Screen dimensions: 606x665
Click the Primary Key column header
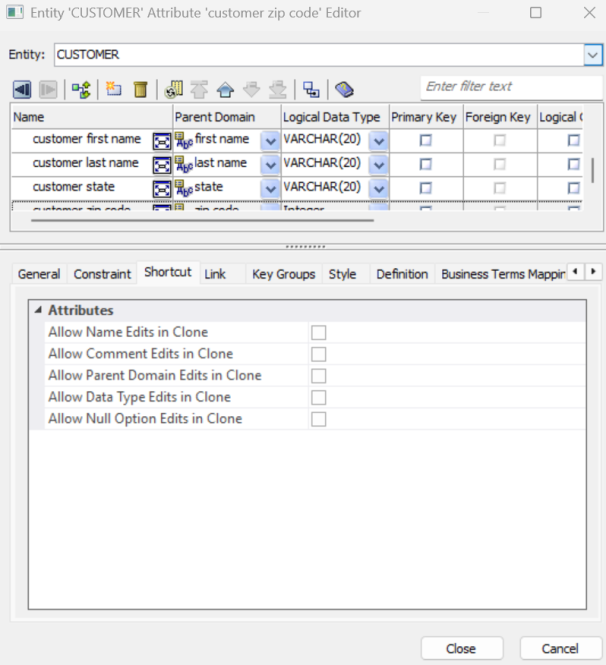tap(426, 117)
